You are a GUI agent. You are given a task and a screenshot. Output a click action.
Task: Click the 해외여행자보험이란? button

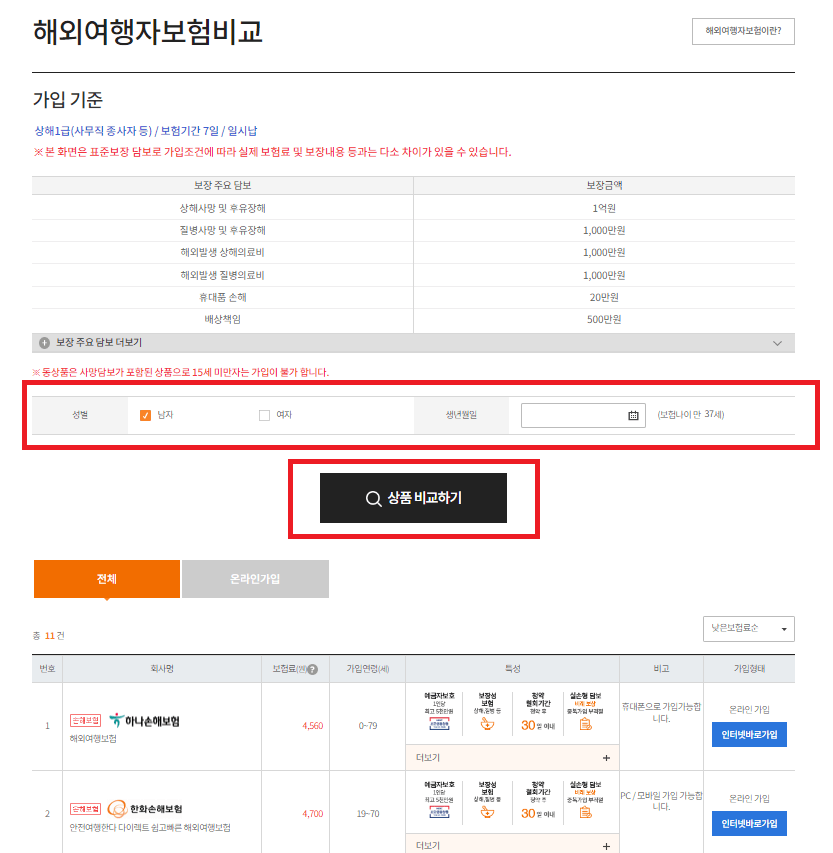[744, 31]
